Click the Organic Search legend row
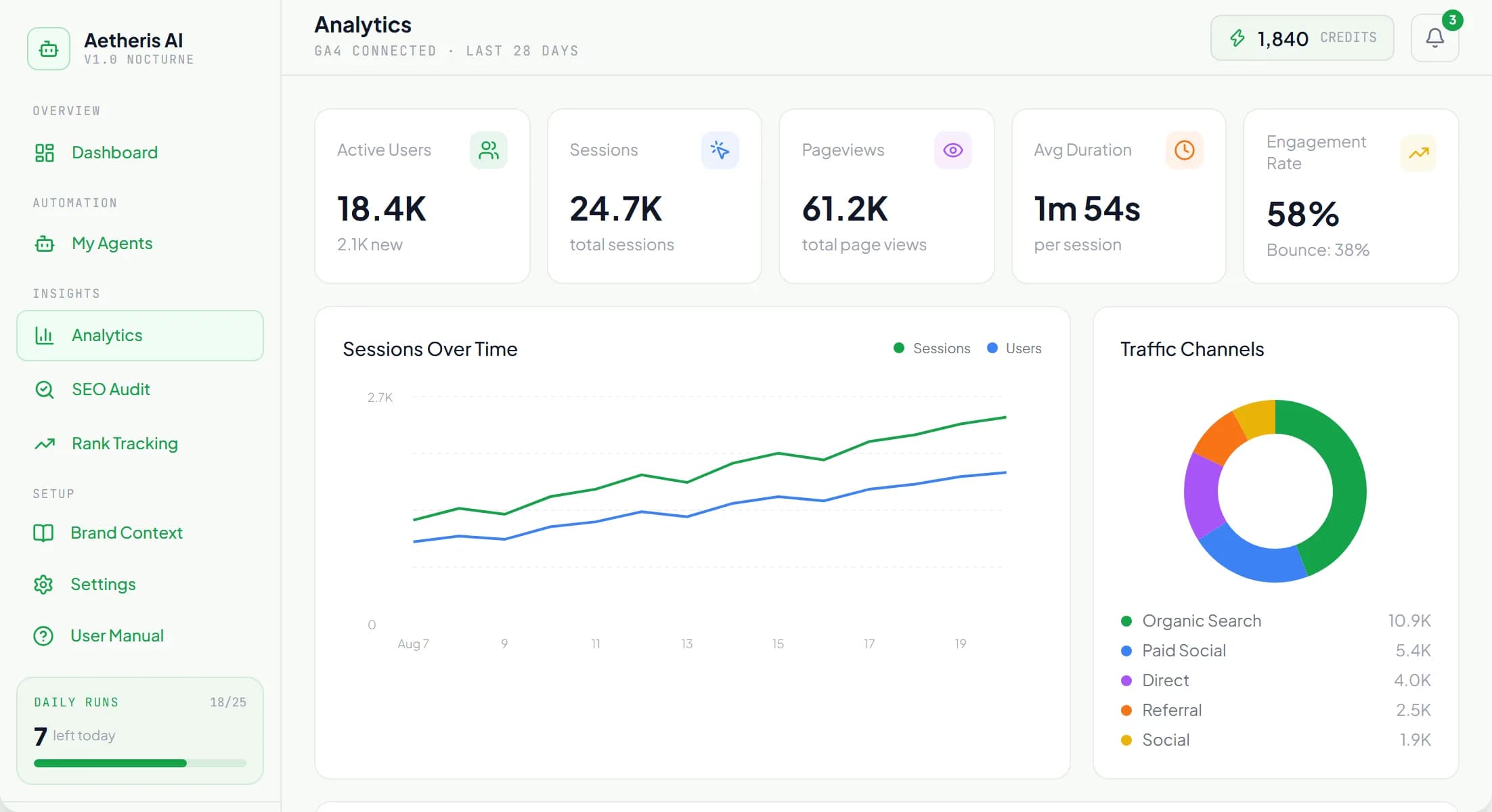This screenshot has height=812, width=1492. [1276, 621]
